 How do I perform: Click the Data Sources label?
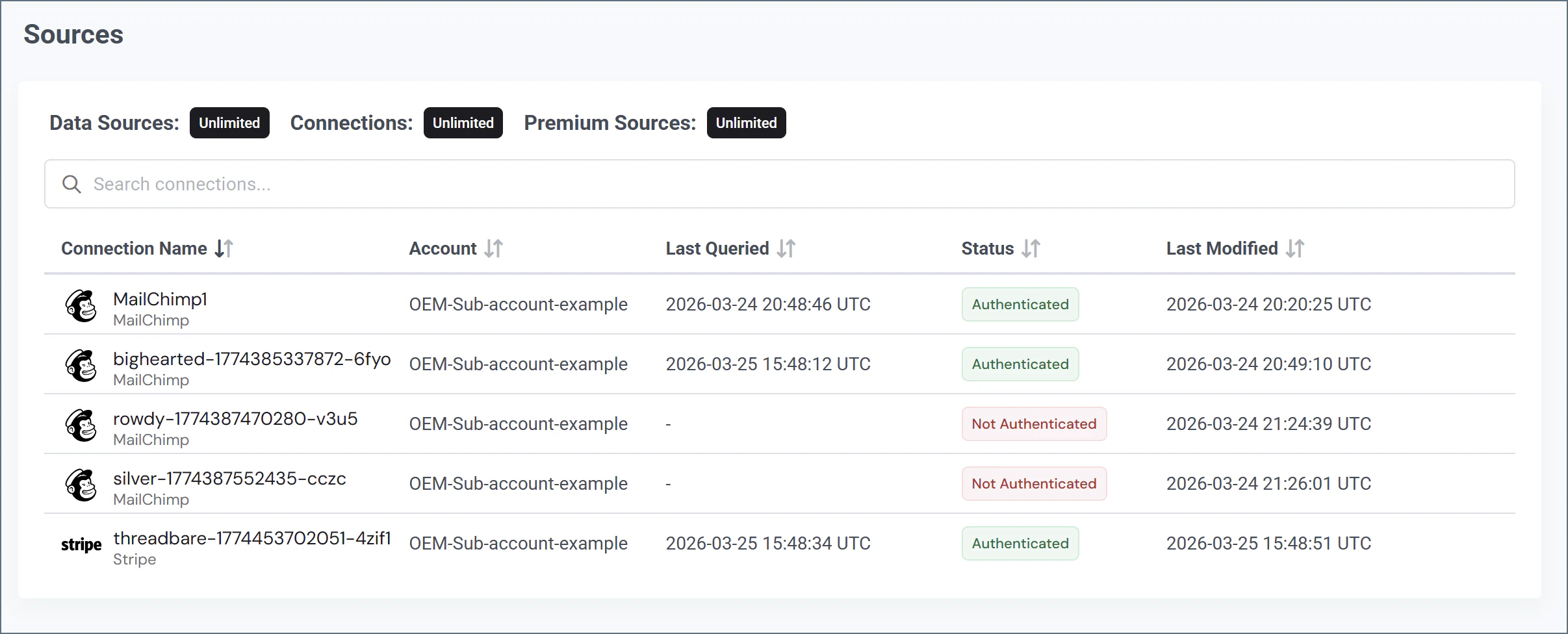tap(114, 123)
